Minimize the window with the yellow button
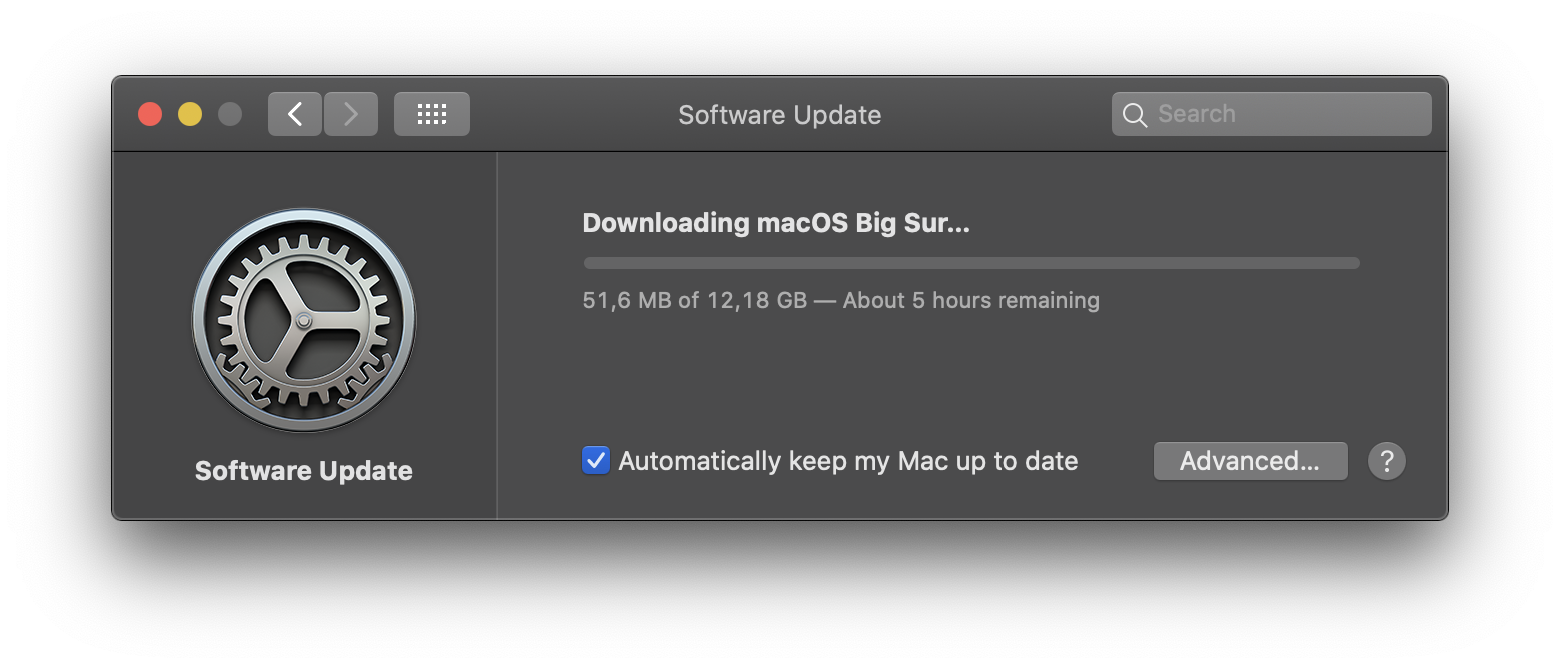Viewport: 1560px width, 668px height. coord(190,114)
